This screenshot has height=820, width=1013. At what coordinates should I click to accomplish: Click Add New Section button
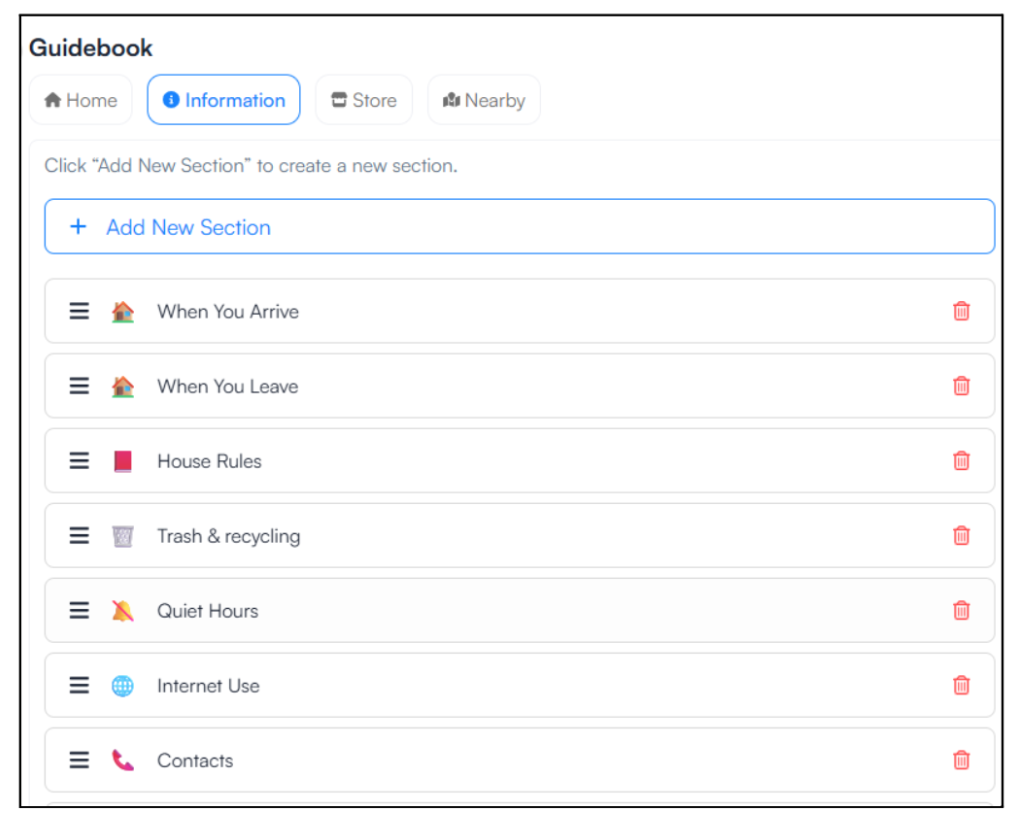click(x=519, y=227)
